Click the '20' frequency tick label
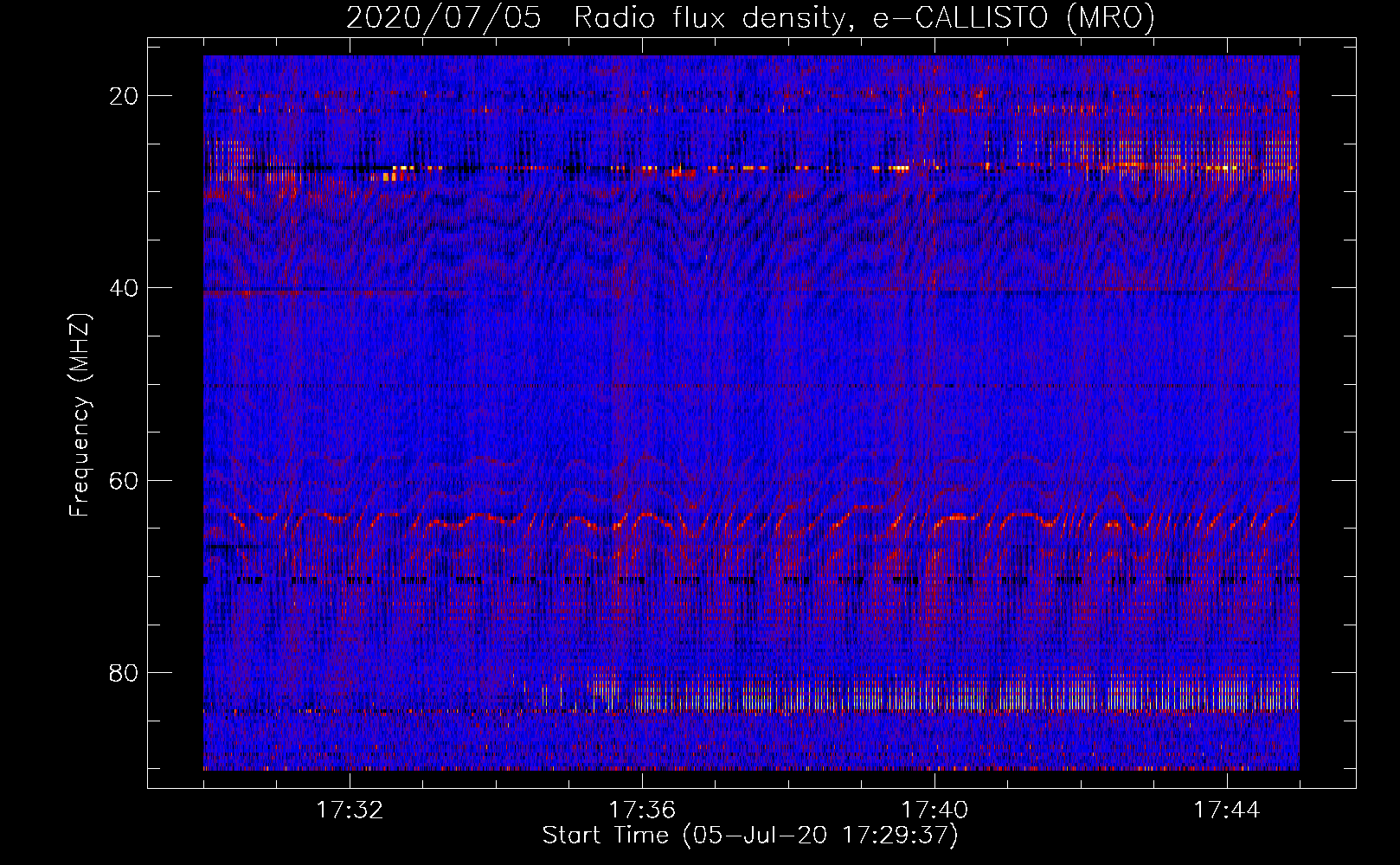This screenshot has width=1400, height=865. [124, 96]
